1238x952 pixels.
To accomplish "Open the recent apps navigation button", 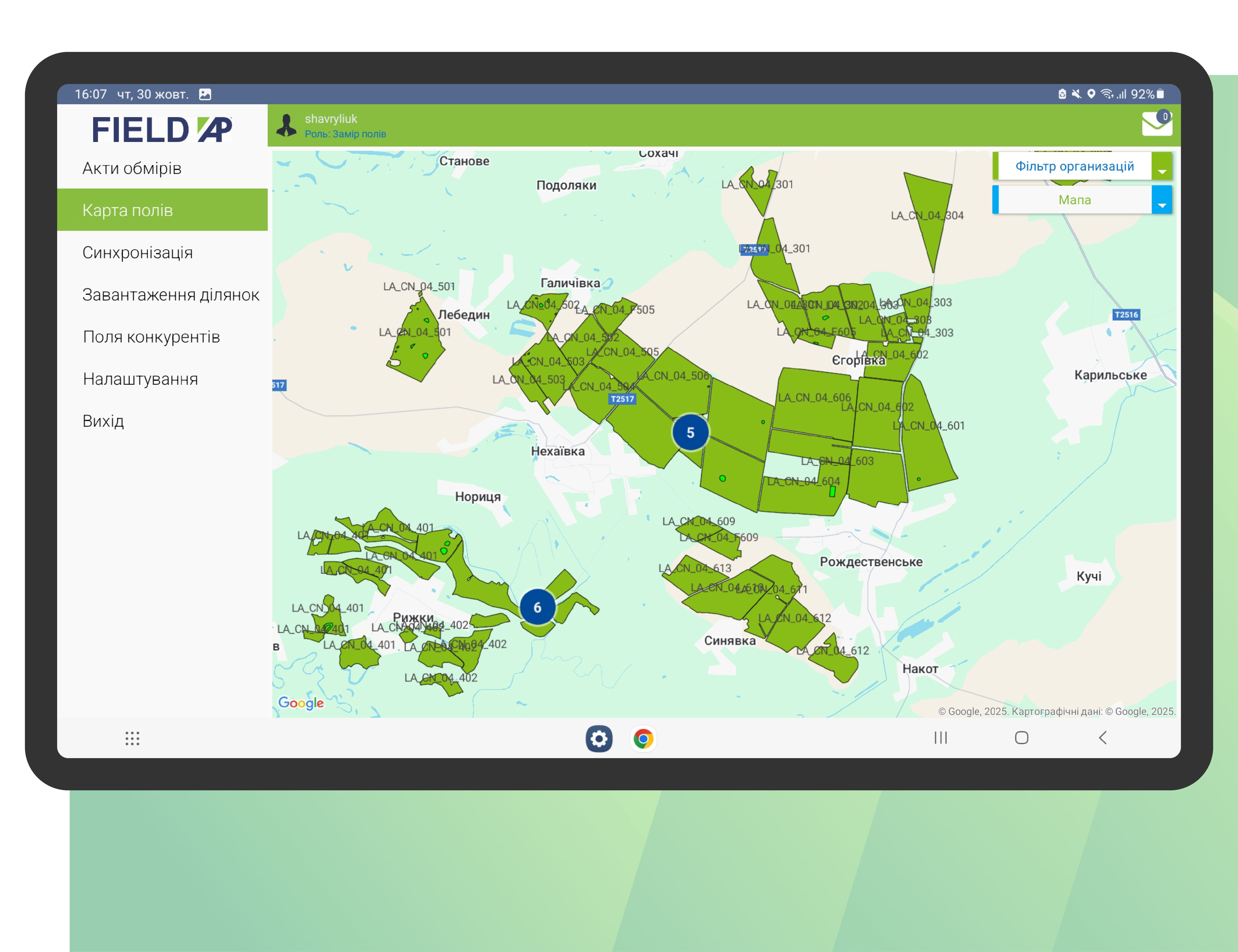I will coord(940,738).
